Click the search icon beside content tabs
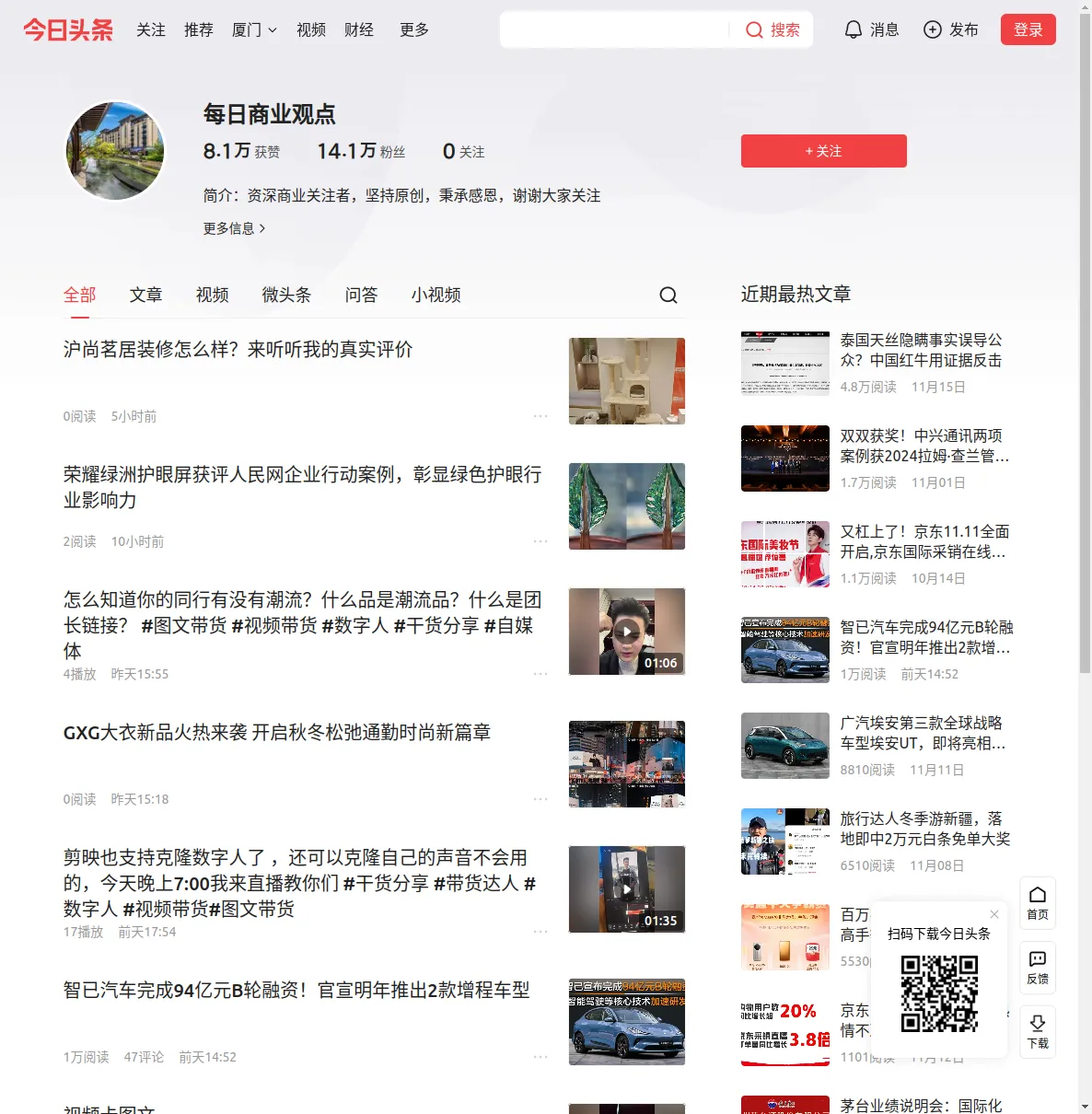Image resolution: width=1092 pixels, height=1114 pixels. coord(668,295)
